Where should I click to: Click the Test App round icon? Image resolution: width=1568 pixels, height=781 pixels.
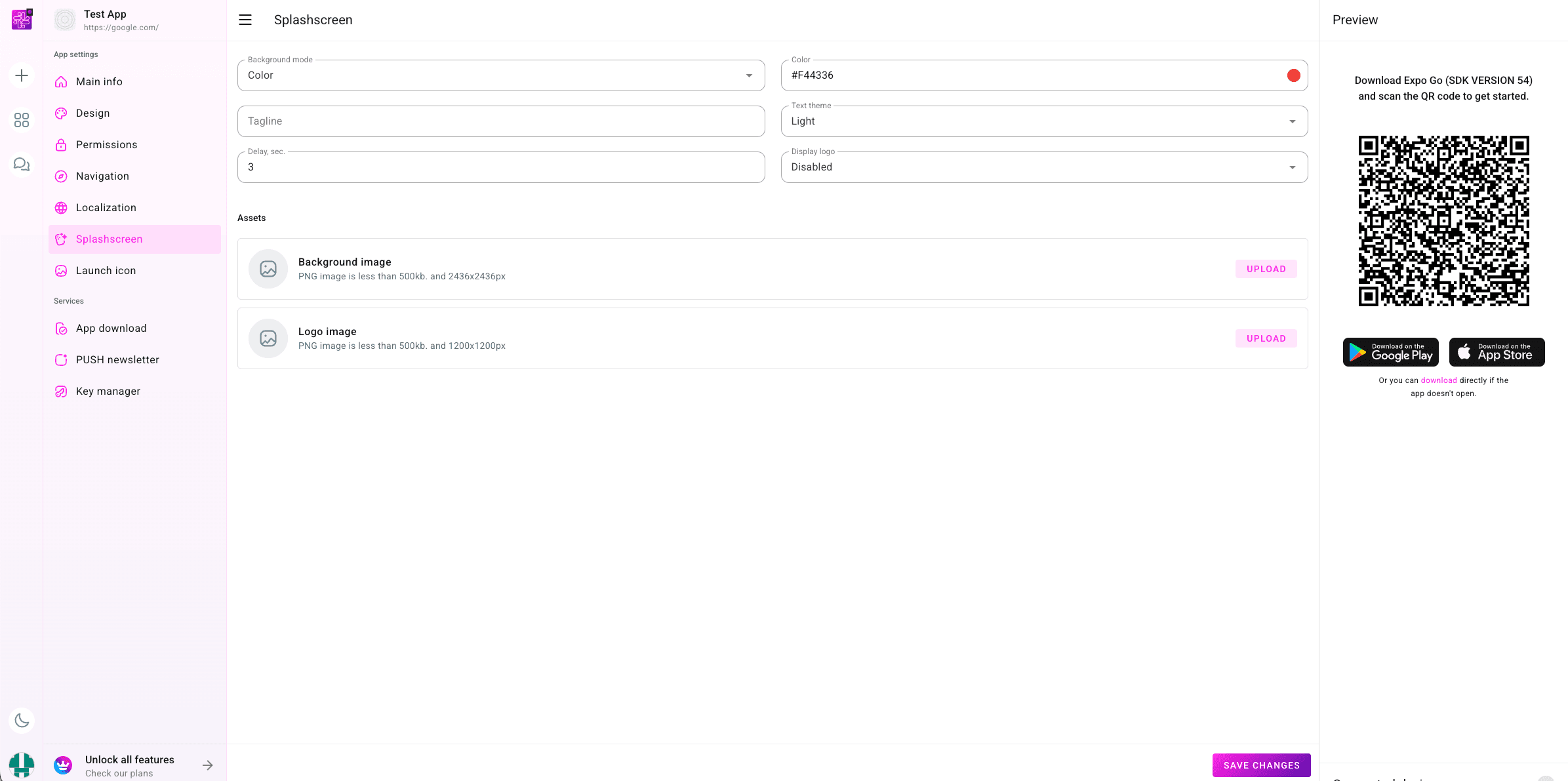coord(65,20)
